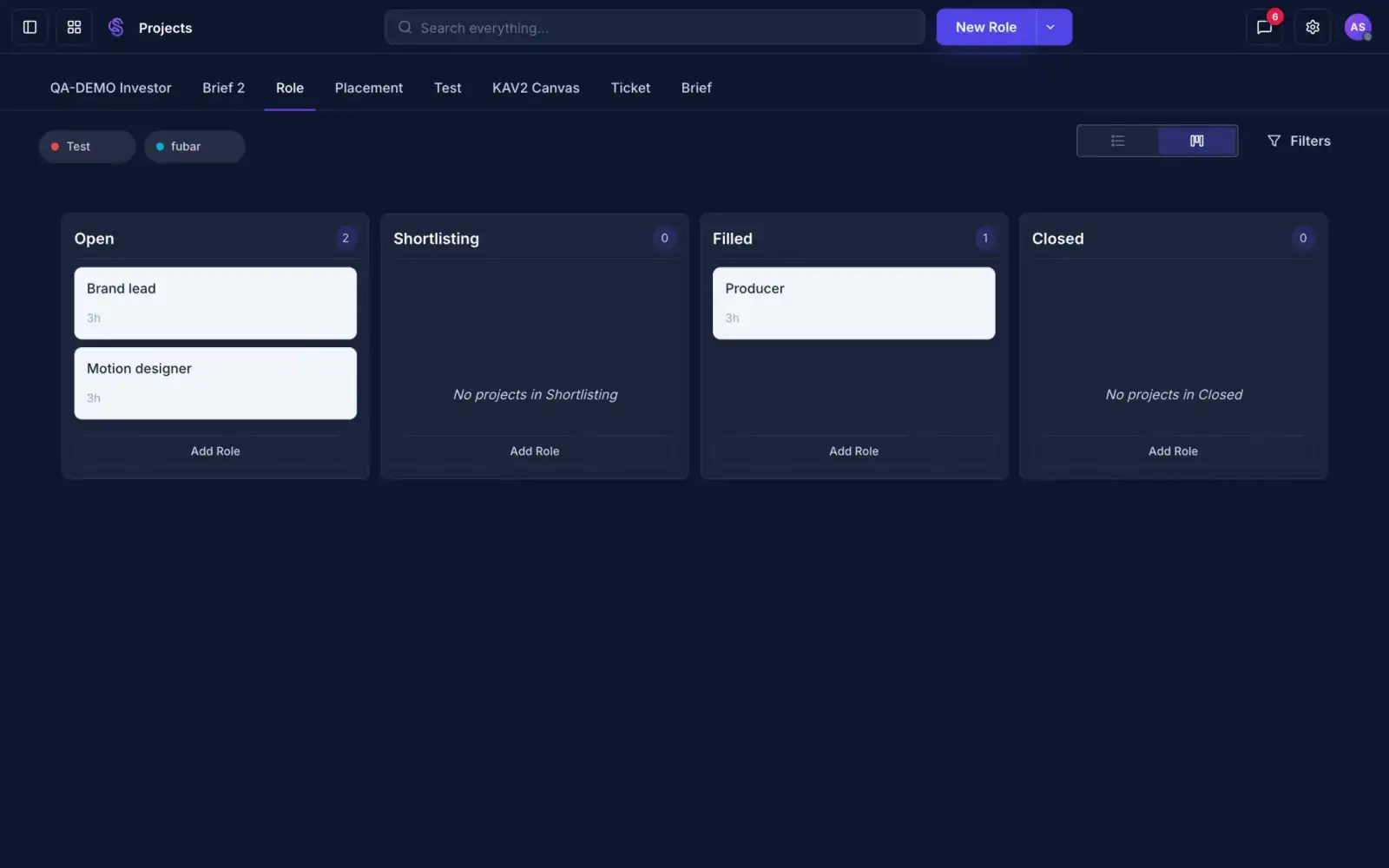Switch to the KAV2 Canvas tab
The width and height of the screenshot is (1389, 868).
tap(536, 88)
